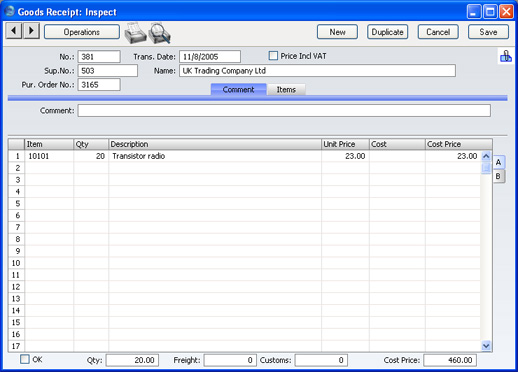Viewport: 518px width, 372px height.
Task: Go to the next record arrow
Action: [x=31, y=31]
